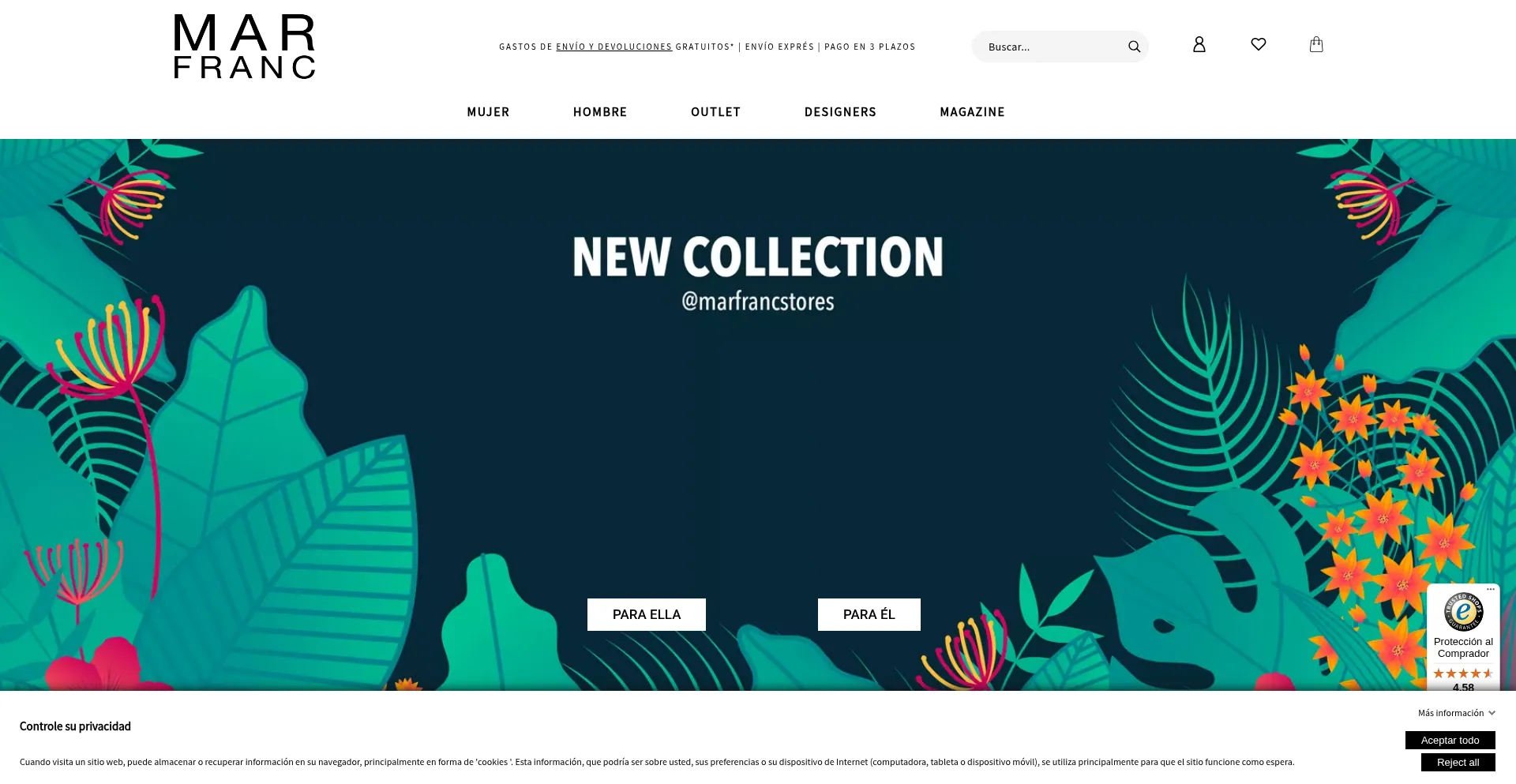Viewport: 1516px width, 784px height.
Task: Open the Envío y devoluciones link
Action: pos(614,47)
